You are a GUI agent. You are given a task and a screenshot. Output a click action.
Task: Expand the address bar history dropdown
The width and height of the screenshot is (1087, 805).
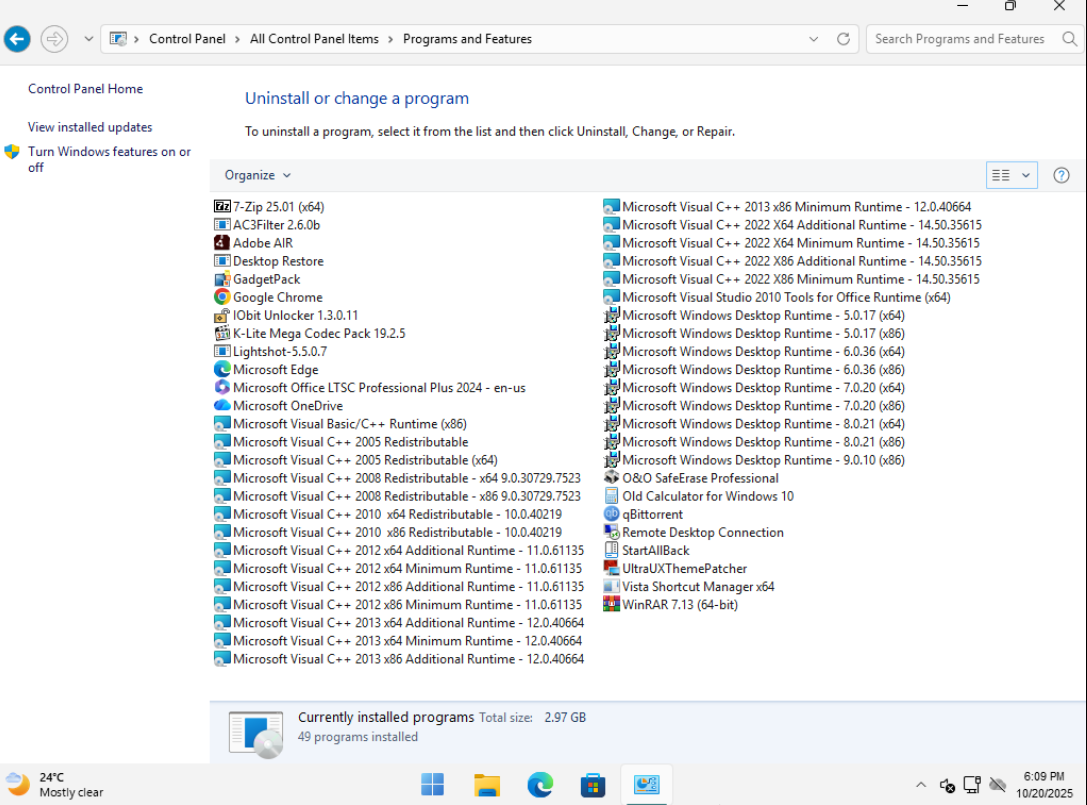813,39
